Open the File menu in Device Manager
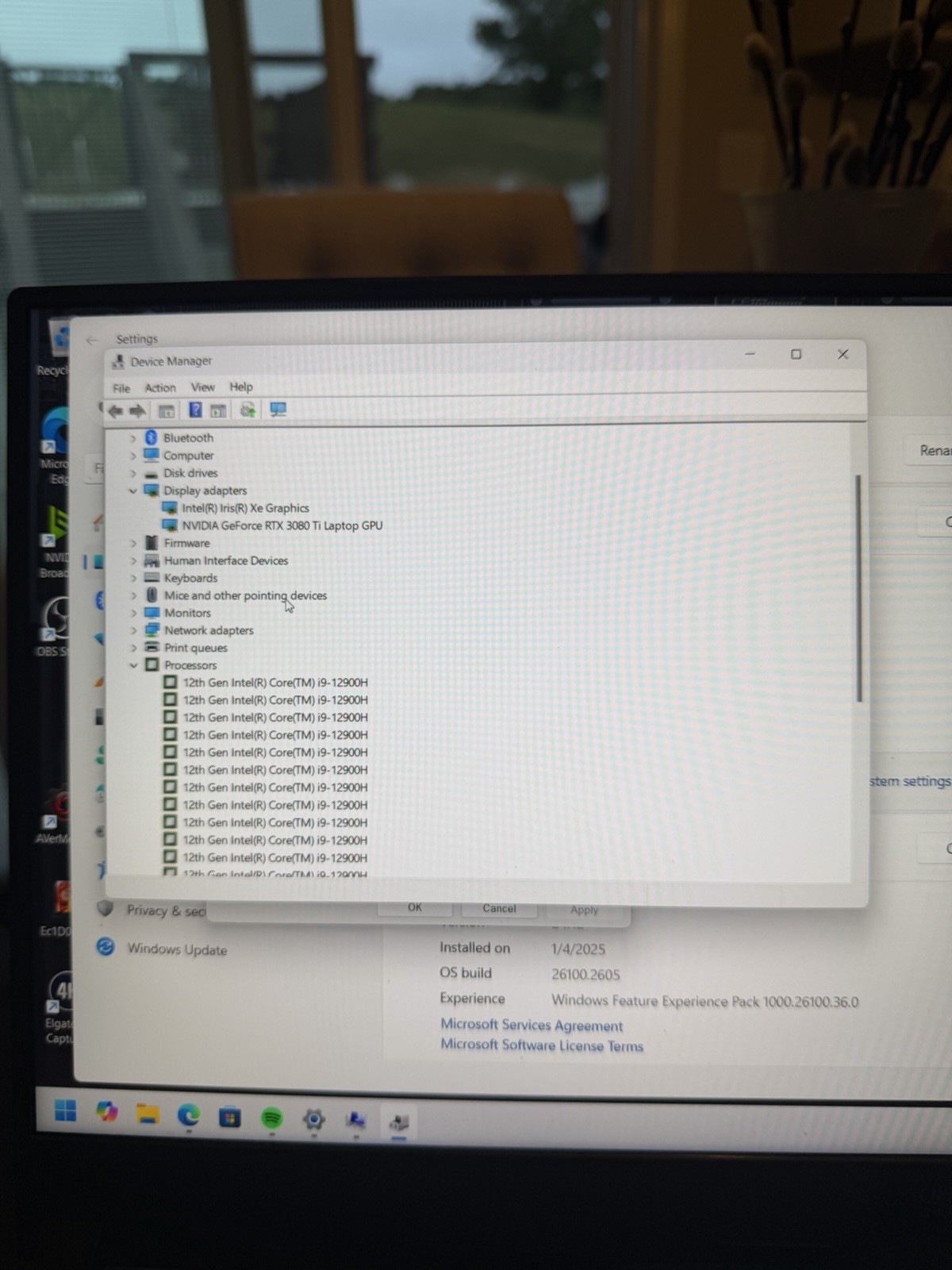This screenshot has height=1270, width=952. (x=121, y=388)
